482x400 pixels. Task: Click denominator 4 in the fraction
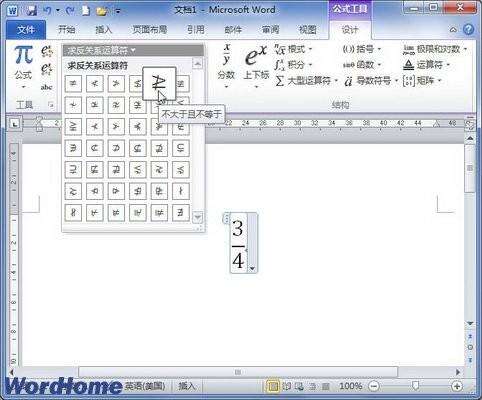pyautogui.click(x=238, y=260)
